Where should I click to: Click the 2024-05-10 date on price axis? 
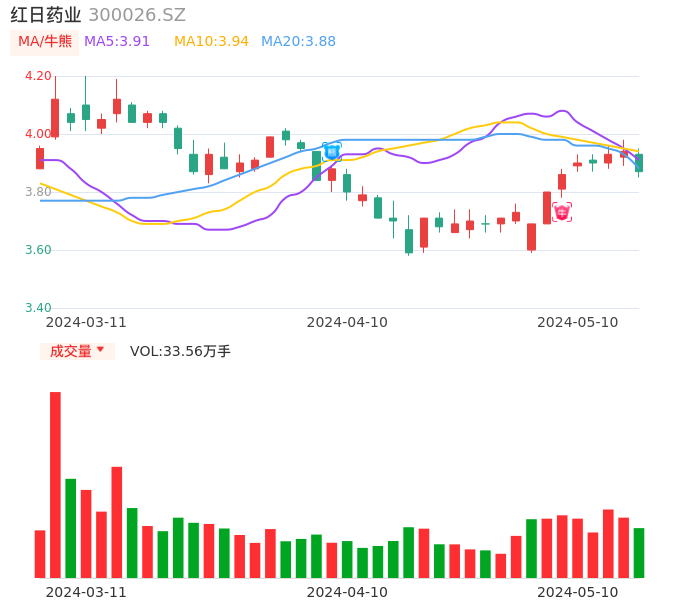pos(578,322)
